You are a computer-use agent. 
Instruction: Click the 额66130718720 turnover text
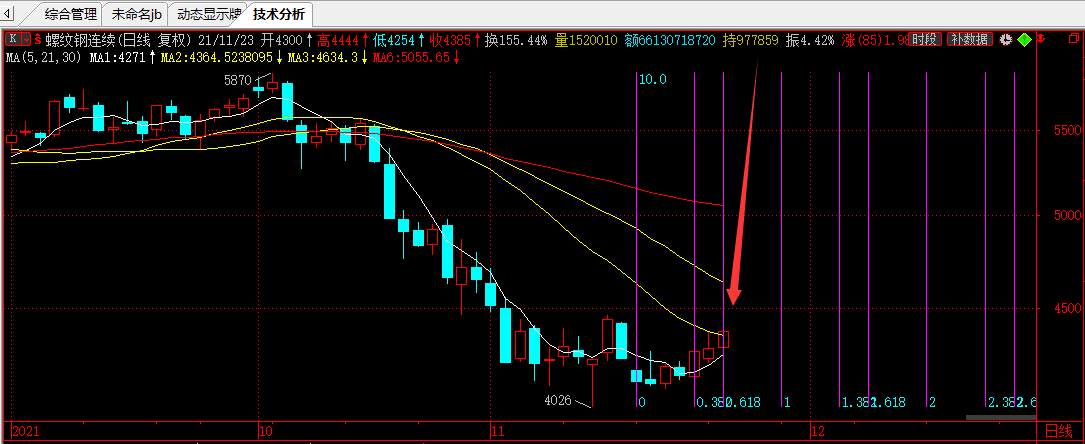click(670, 40)
